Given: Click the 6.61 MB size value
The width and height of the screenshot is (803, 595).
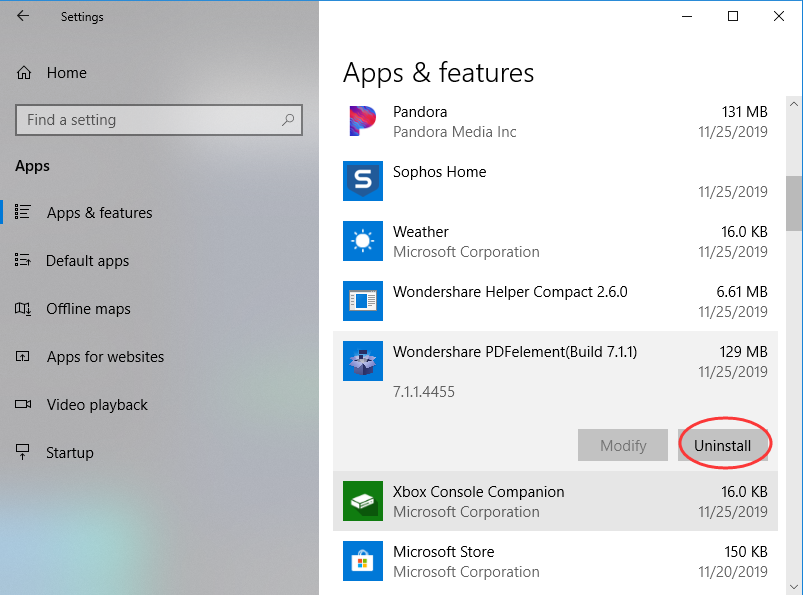Looking at the screenshot, I should [742, 291].
